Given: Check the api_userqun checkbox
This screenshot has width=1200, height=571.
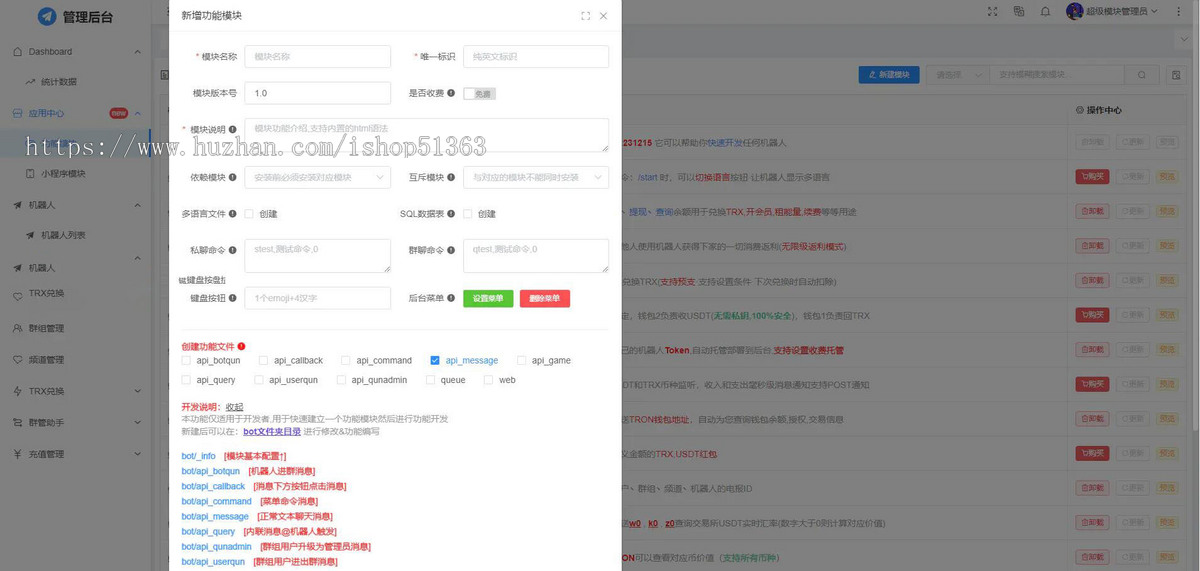Looking at the screenshot, I should [259, 380].
